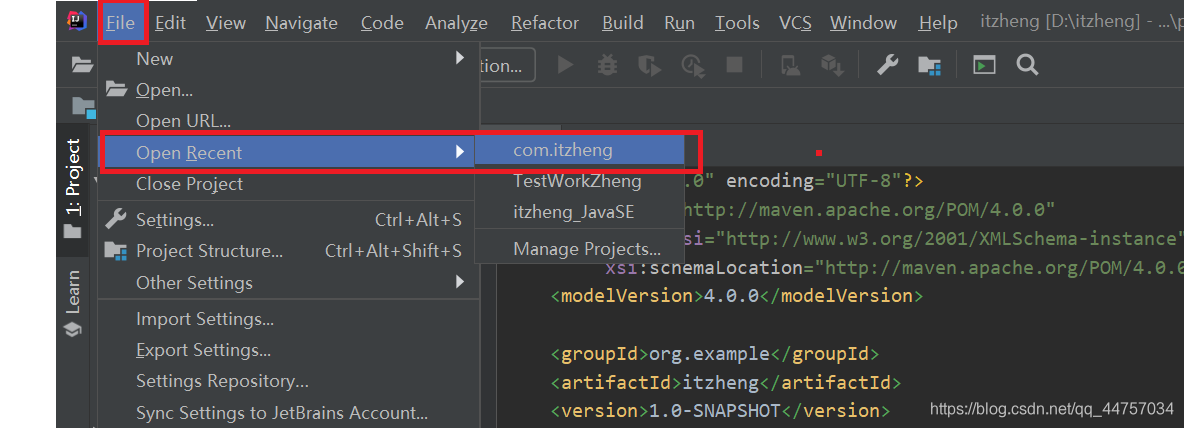Open the Run menu in the menu bar
This screenshot has width=1184, height=428.
680,23
